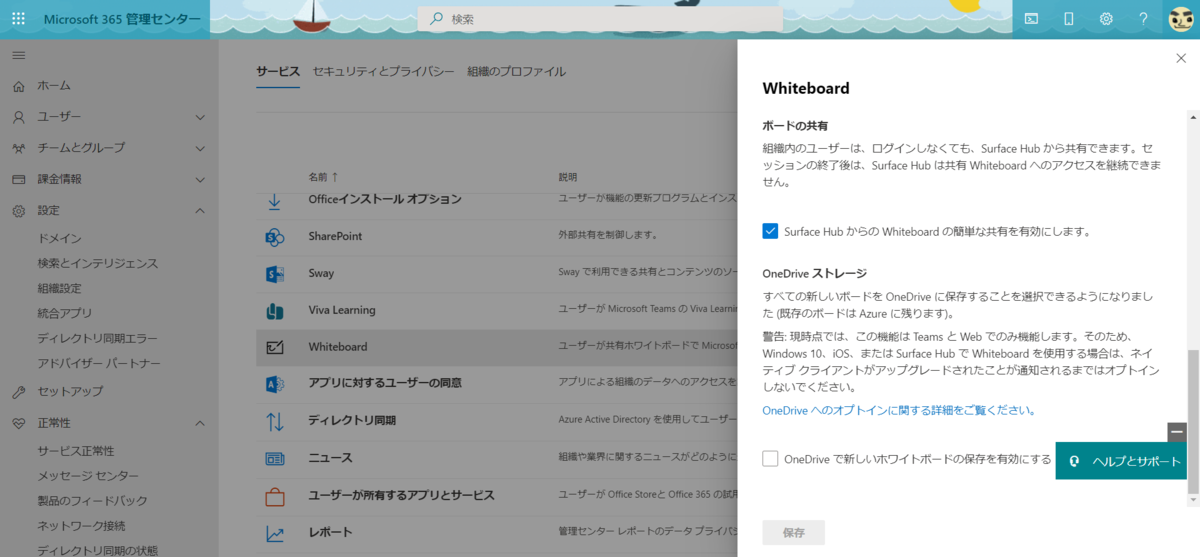
Task: Open ヘルプとサポート button
Action: click(1122, 461)
